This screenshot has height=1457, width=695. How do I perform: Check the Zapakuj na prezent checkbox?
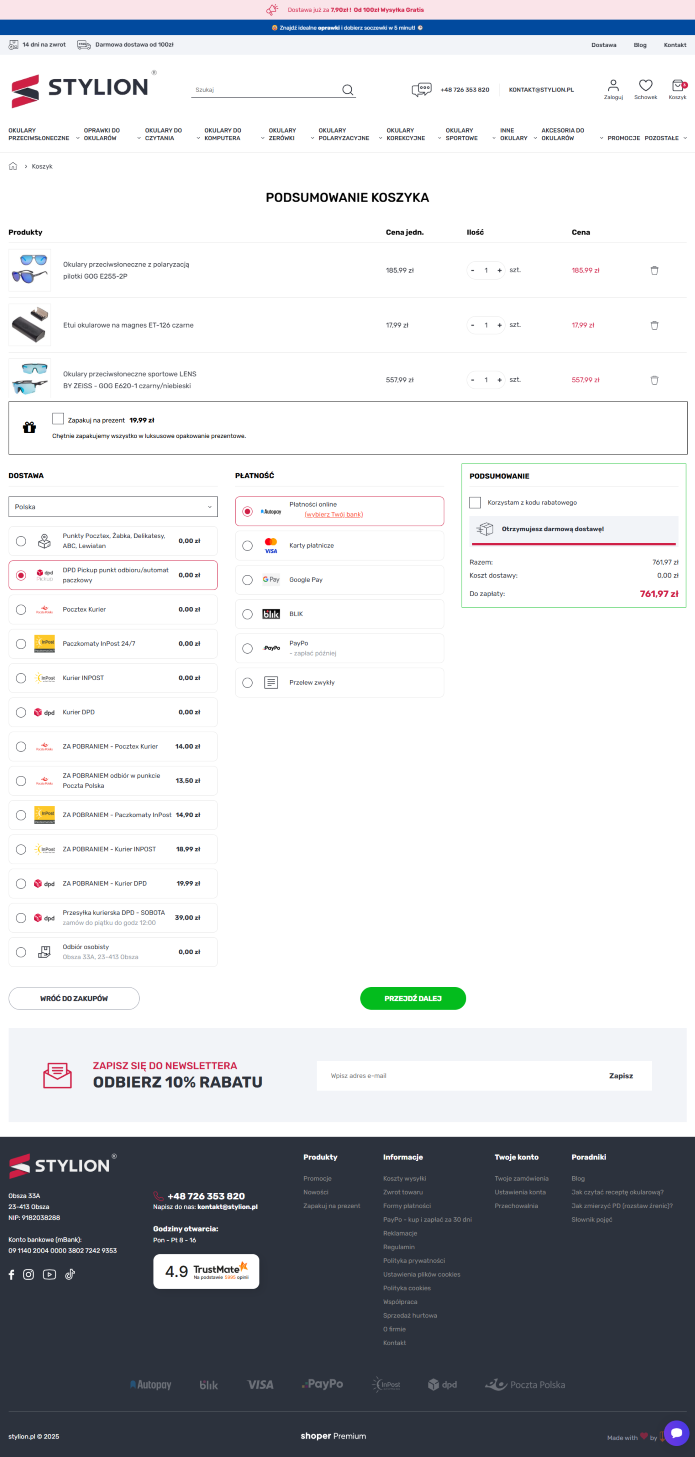(58, 420)
